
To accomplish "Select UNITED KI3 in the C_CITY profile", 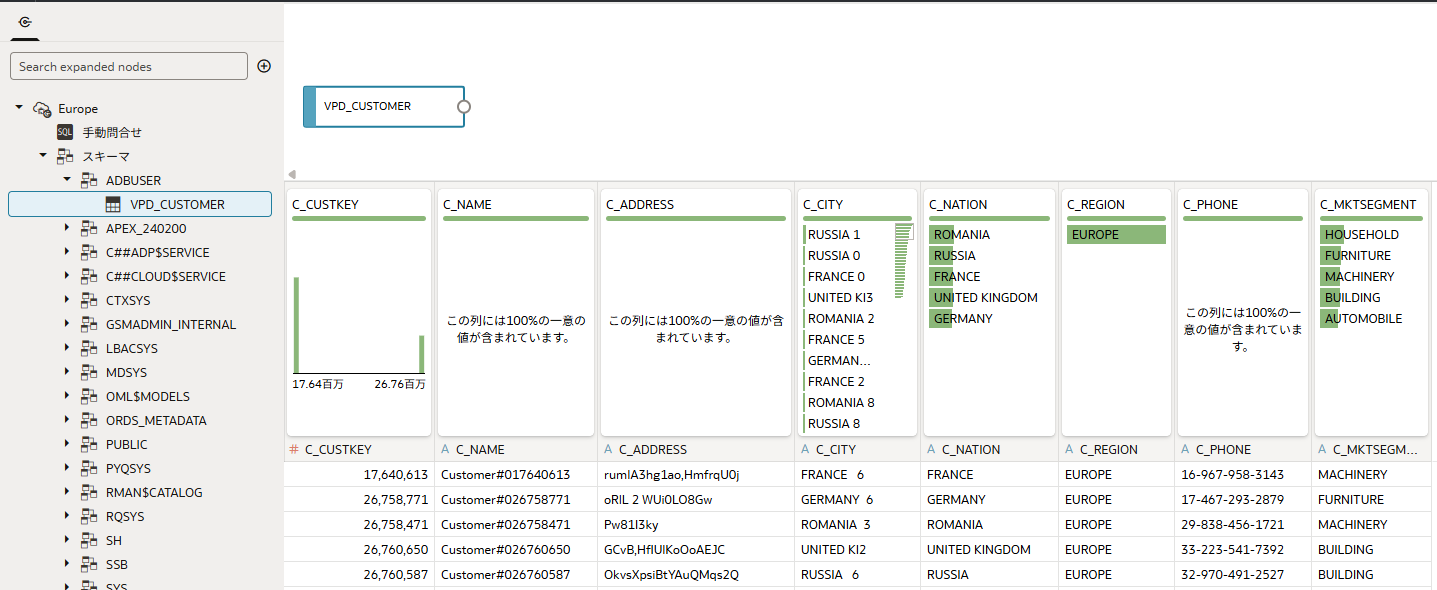I will pyautogui.click(x=840, y=297).
